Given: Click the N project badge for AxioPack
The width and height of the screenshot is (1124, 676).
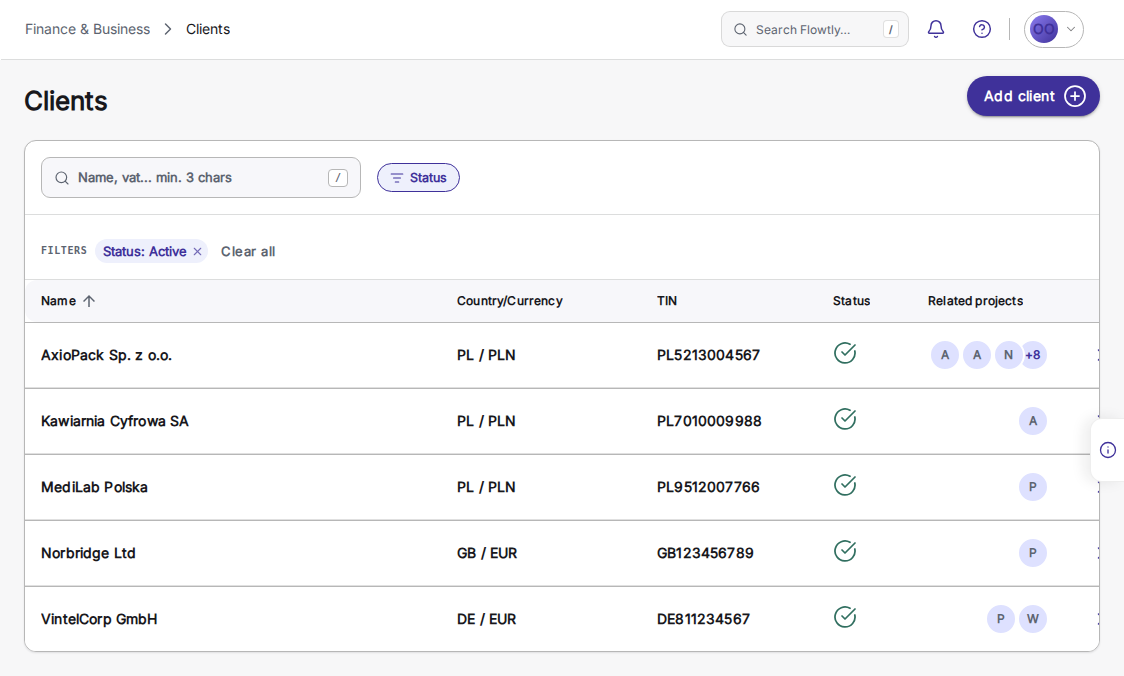Looking at the screenshot, I should [1008, 355].
